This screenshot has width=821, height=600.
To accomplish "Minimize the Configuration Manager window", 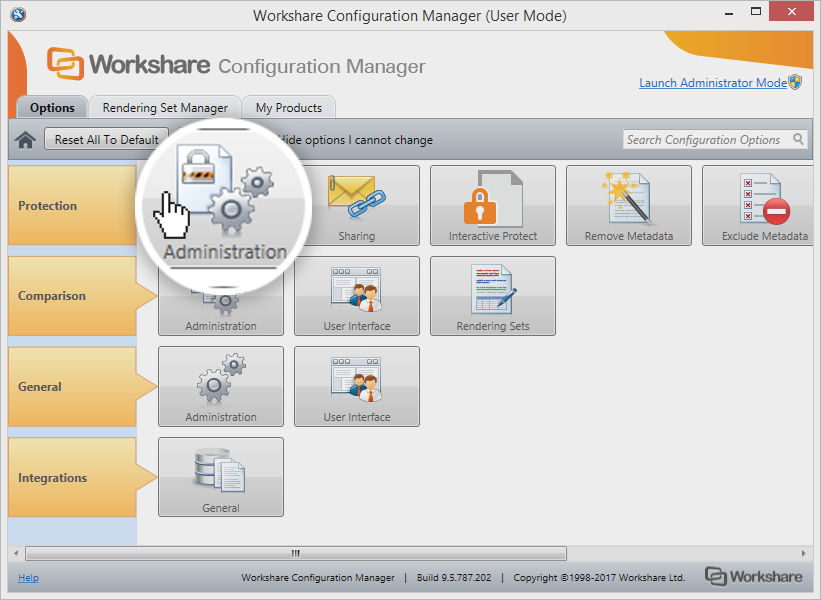I will click(x=728, y=13).
